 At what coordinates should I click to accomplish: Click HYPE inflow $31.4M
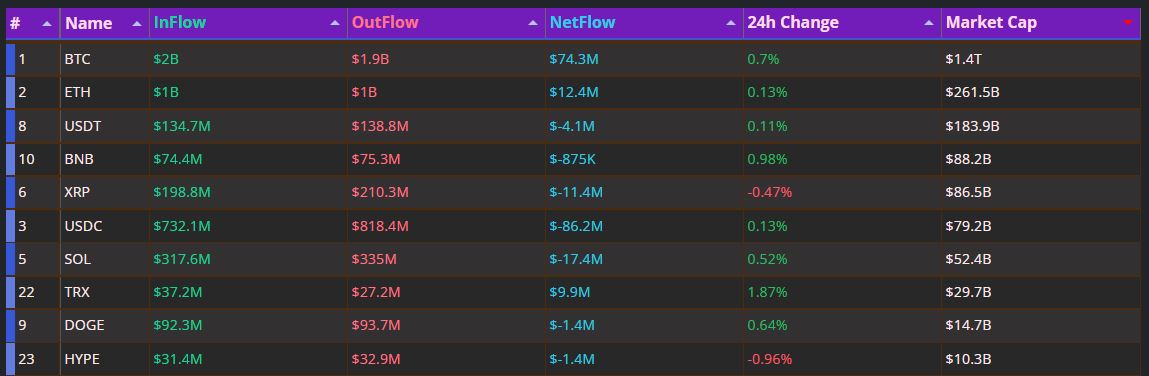click(x=177, y=359)
